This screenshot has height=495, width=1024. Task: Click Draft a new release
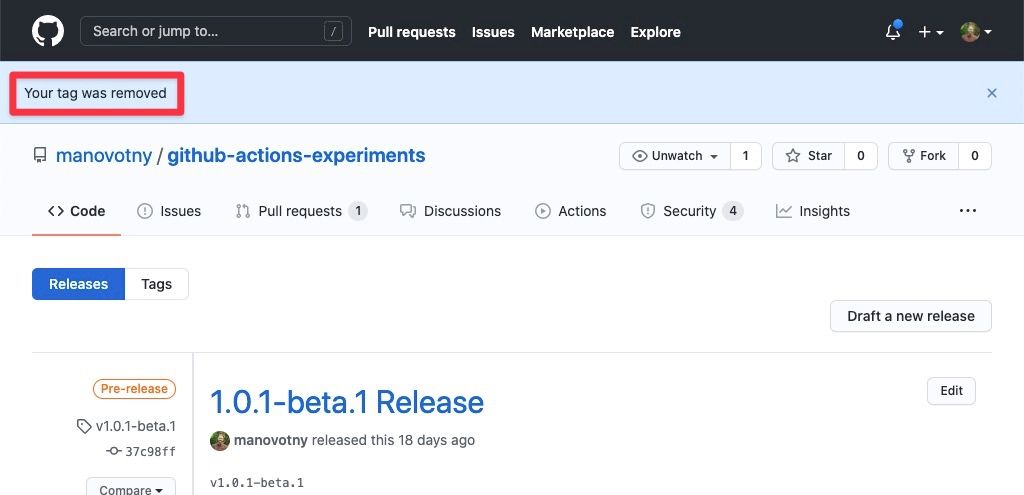[911, 316]
